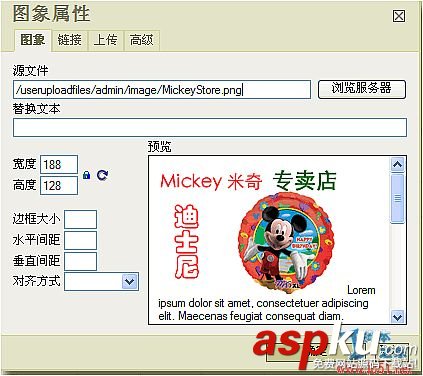Click the 预览 label
Viewport: 423px width, 376px height.
tap(159, 147)
